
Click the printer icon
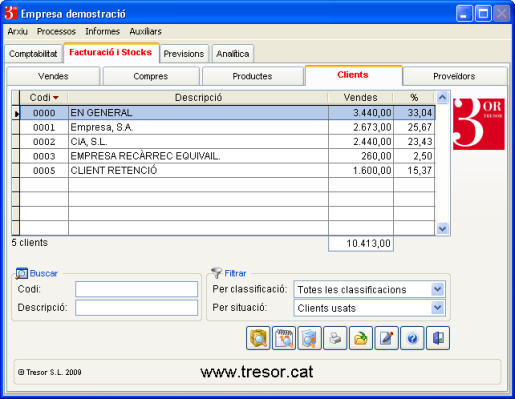pyautogui.click(x=335, y=338)
